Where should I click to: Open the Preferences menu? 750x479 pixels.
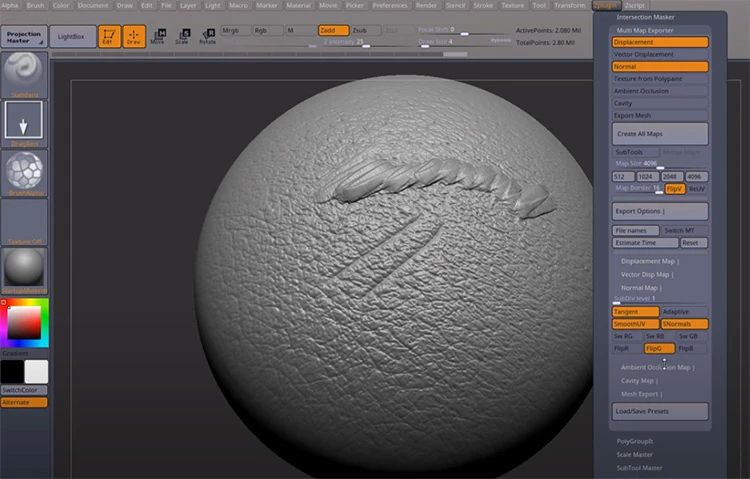[390, 5]
